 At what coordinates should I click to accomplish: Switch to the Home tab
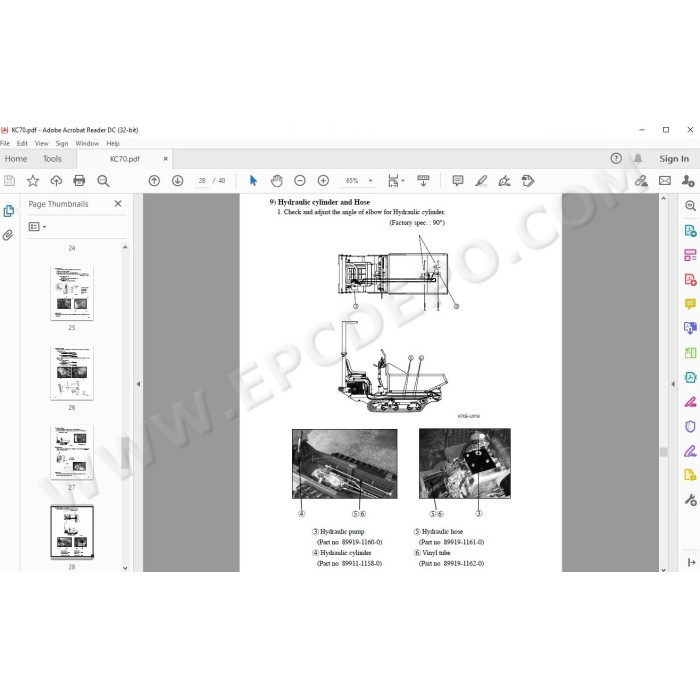pyautogui.click(x=16, y=158)
